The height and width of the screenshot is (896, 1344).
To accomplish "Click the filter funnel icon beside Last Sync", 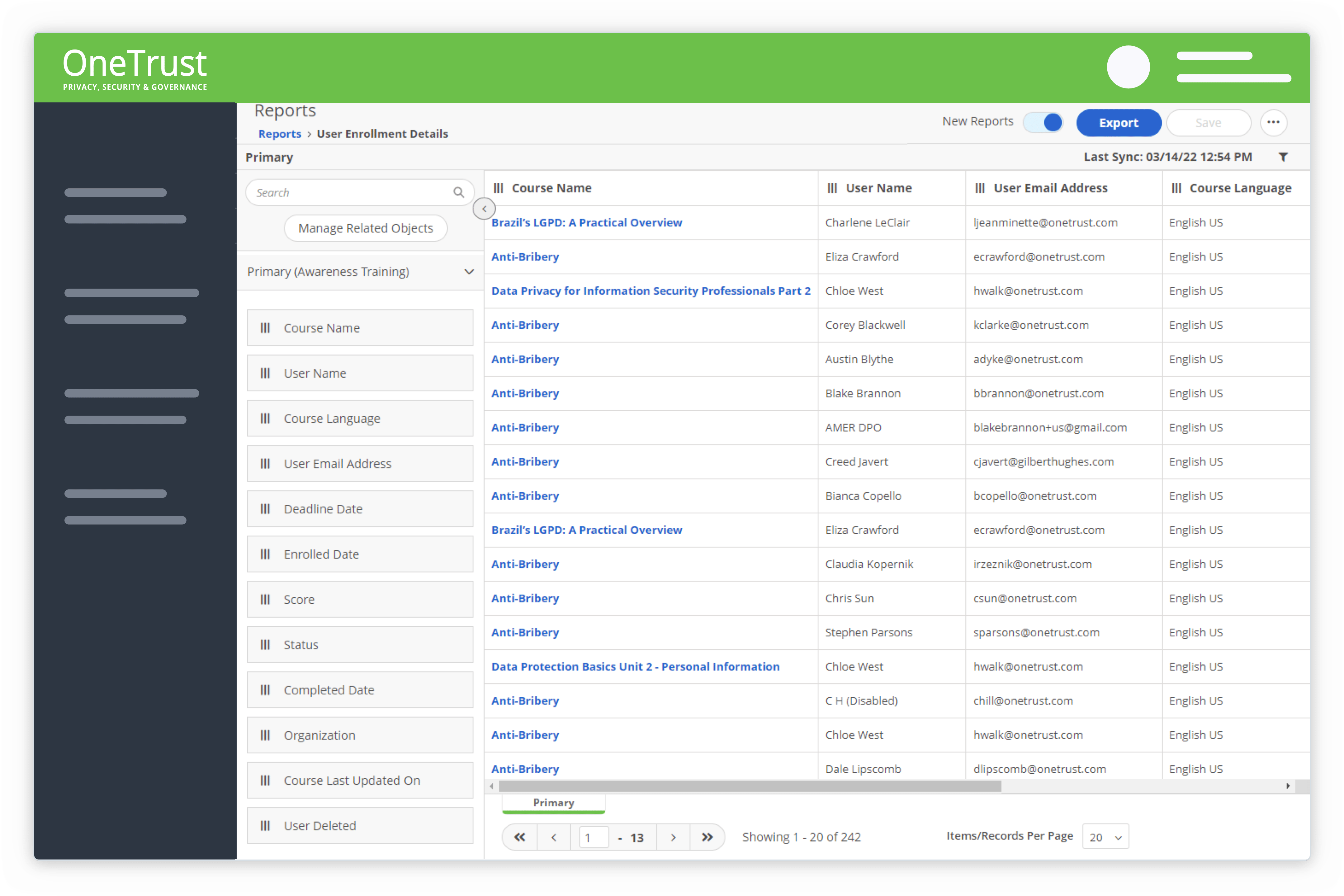I will pos(1283,157).
